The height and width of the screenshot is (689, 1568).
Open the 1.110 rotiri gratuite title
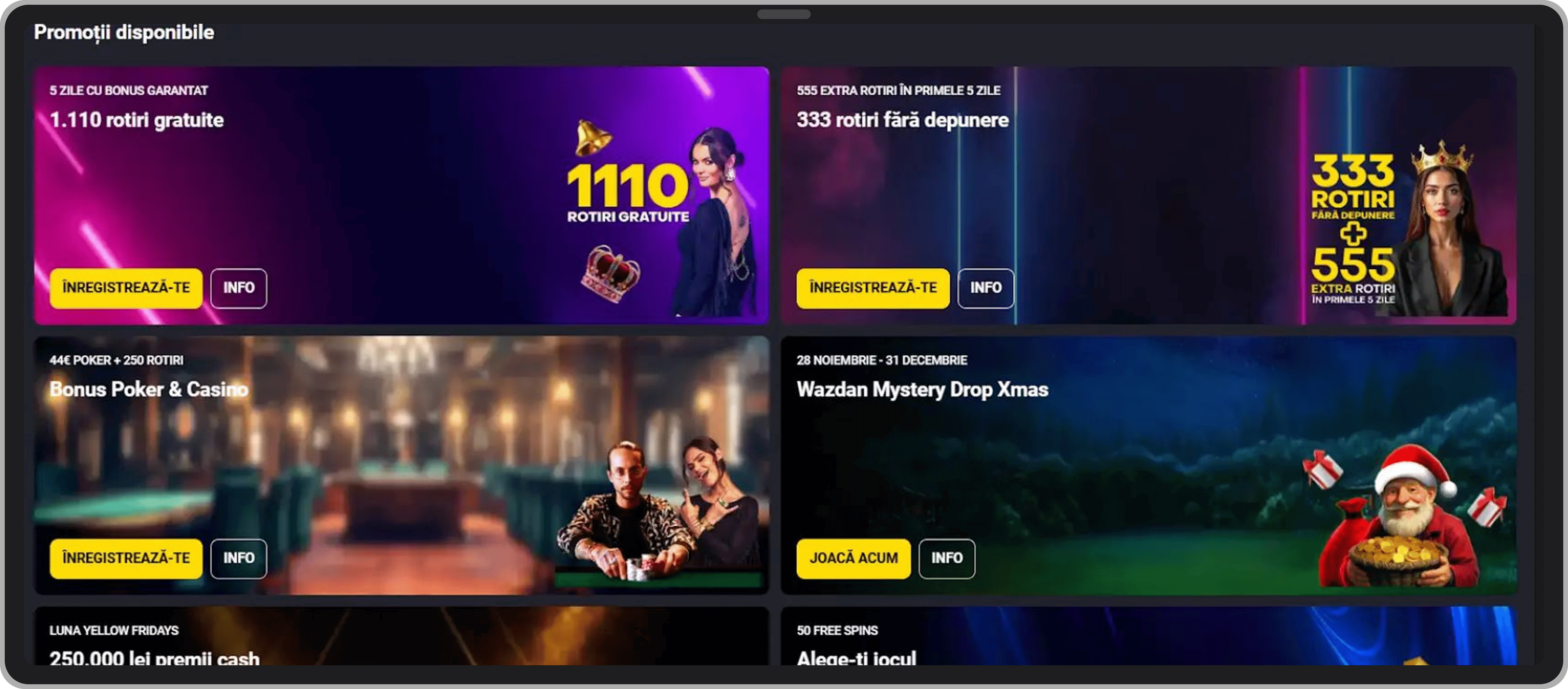coord(137,120)
